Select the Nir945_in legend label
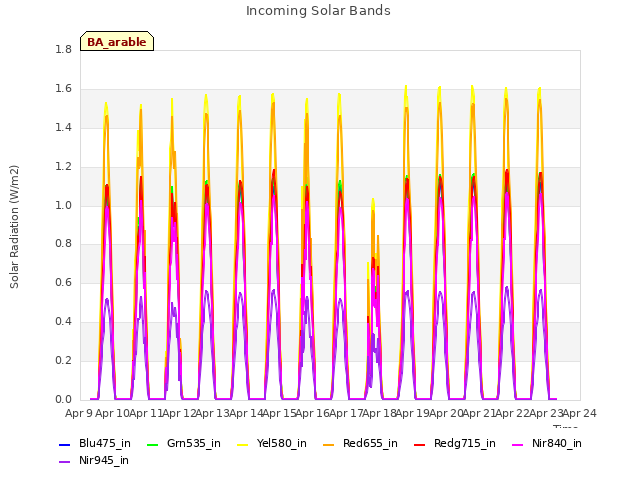This screenshot has height=480, width=640. 104,461
